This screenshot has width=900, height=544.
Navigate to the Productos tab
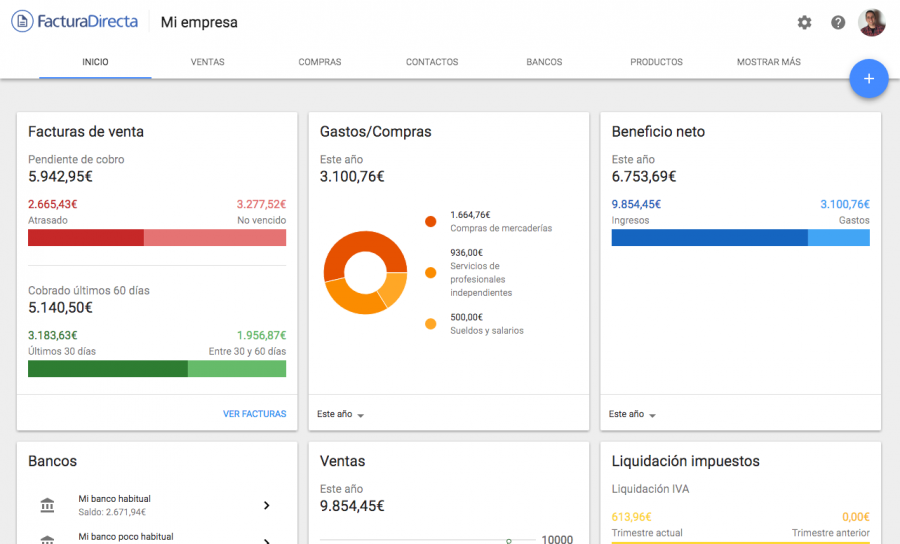[x=656, y=62]
